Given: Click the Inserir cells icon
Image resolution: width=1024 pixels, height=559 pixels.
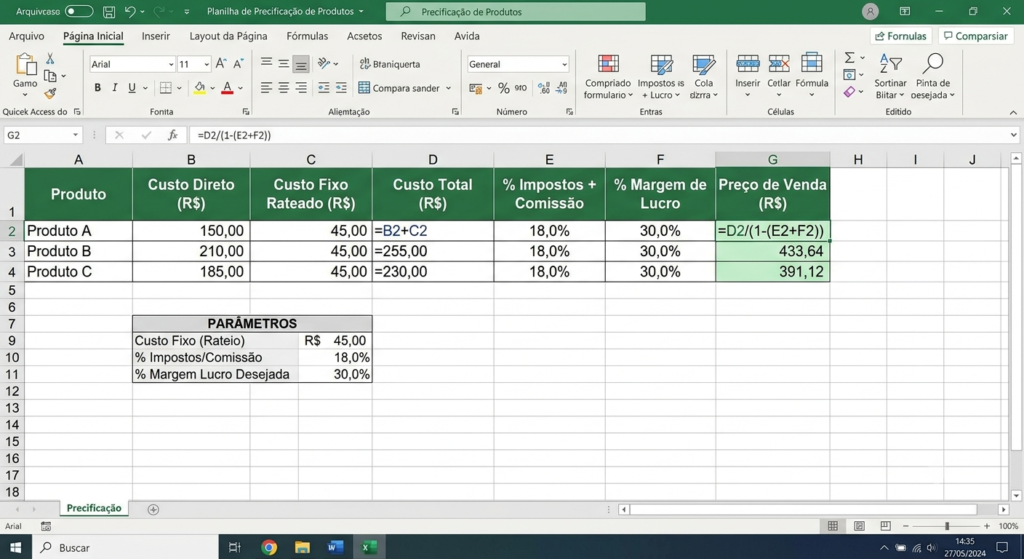Looking at the screenshot, I should coord(748,63).
